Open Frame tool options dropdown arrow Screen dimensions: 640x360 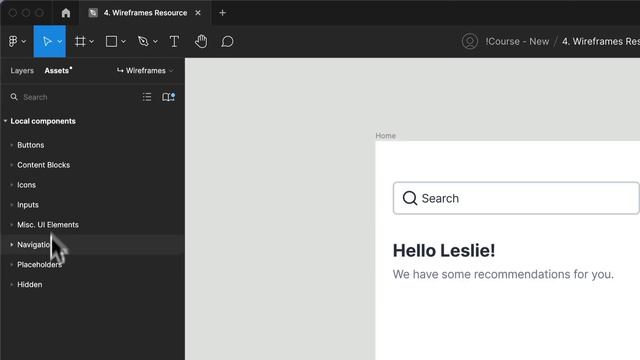pyautogui.click(x=91, y=42)
